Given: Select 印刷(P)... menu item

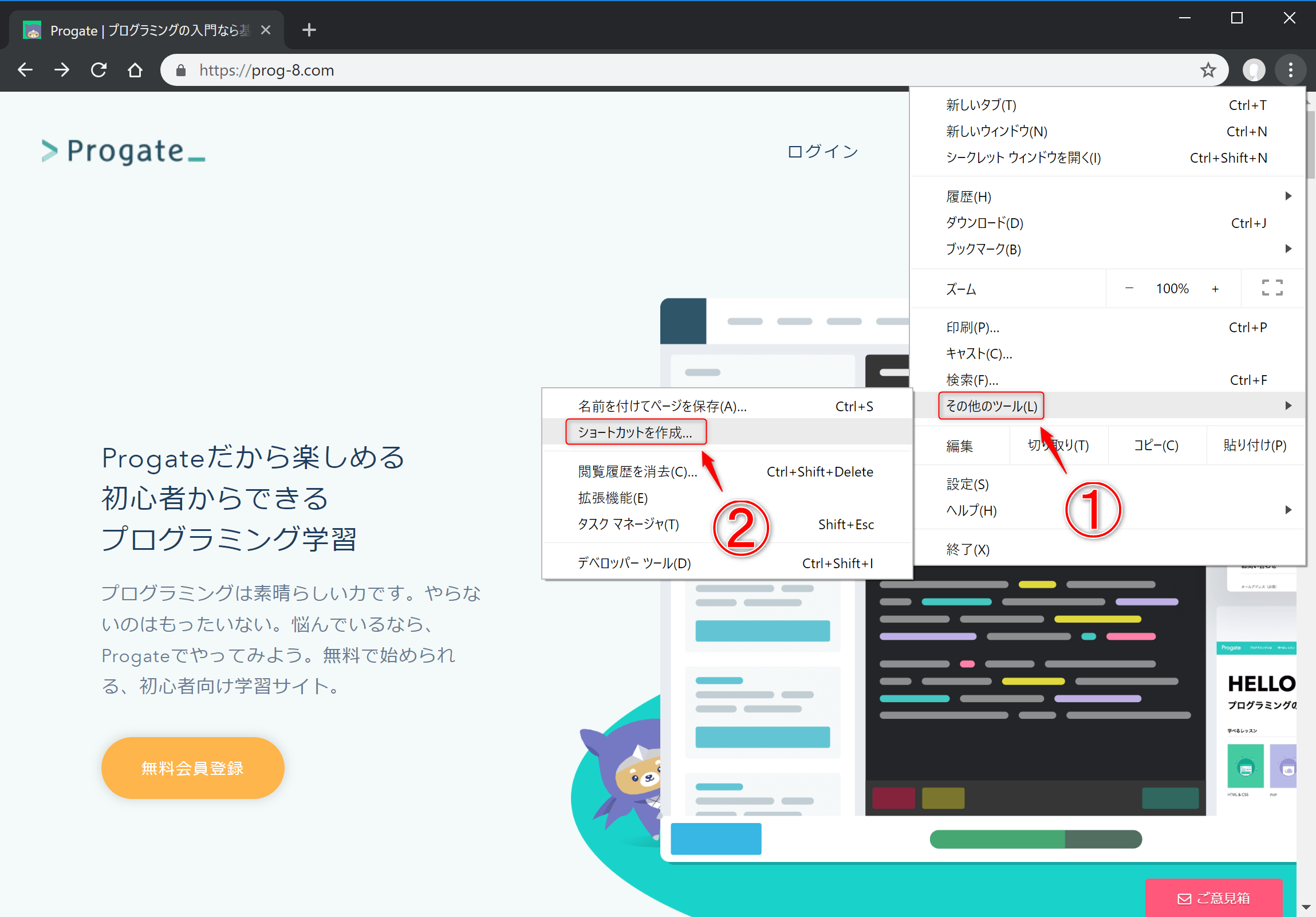Looking at the screenshot, I should 1107,327.
